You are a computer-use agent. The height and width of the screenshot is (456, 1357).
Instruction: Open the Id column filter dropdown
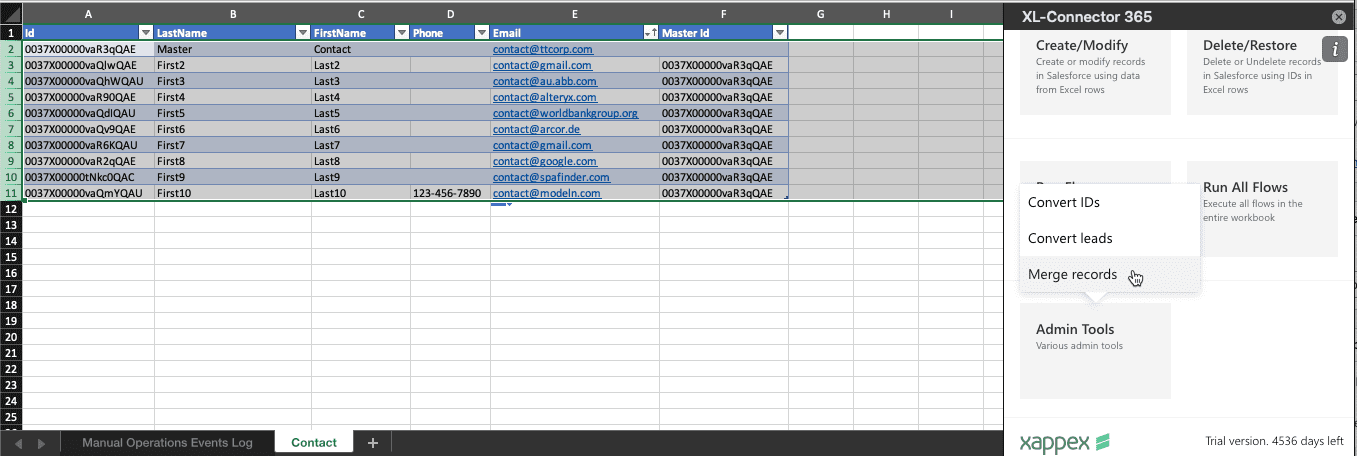146,33
